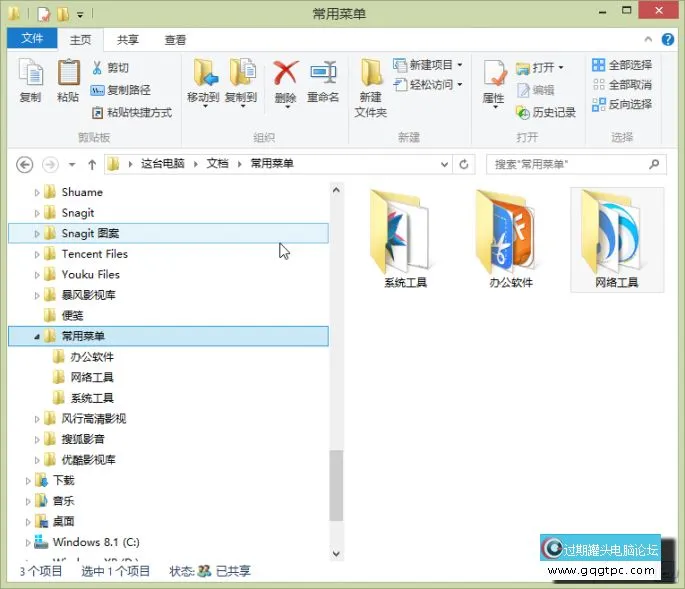The height and width of the screenshot is (589, 685).
Task: Select 优酷影视库 in the tree
Action: [88, 460]
